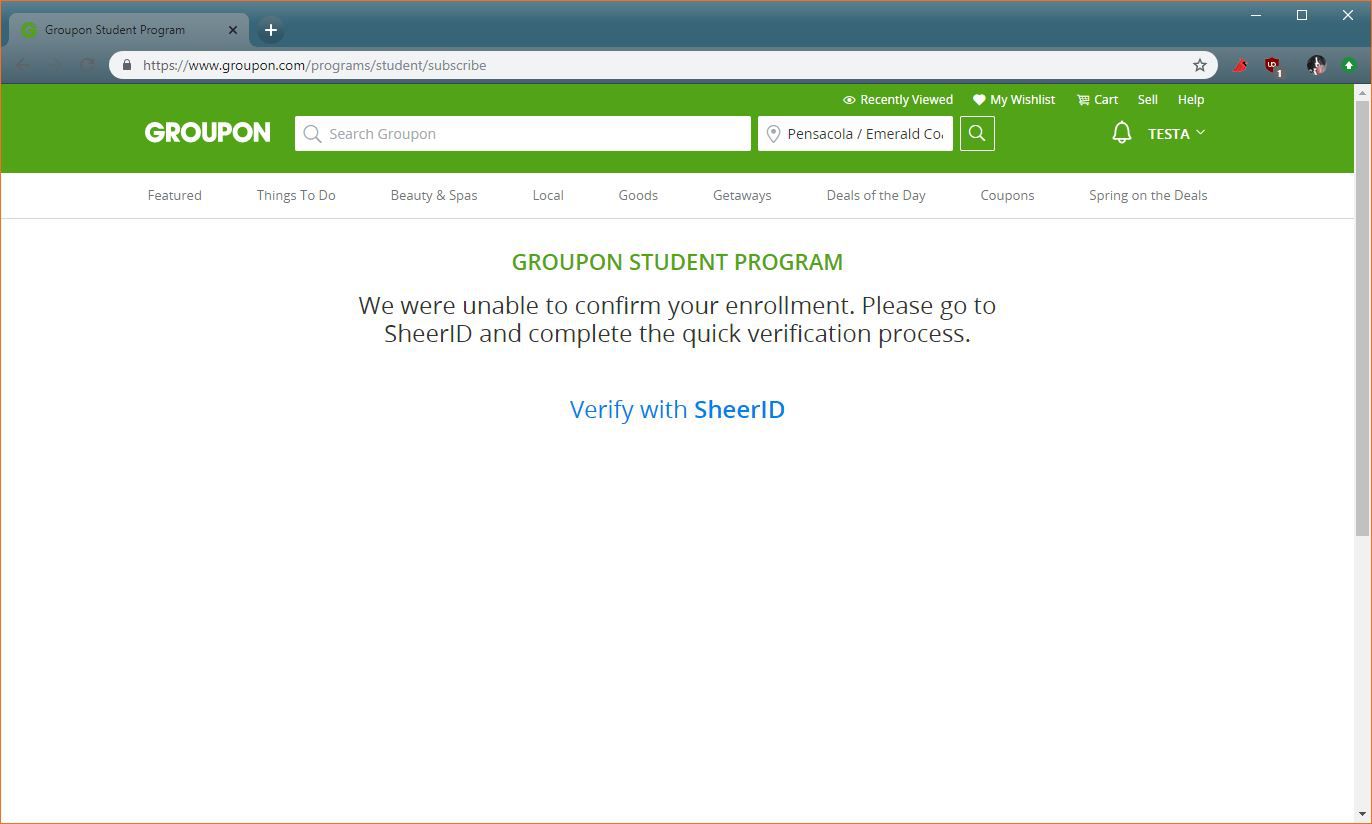
Task: Click the uBlock Origin extension icon
Action: (1273, 66)
